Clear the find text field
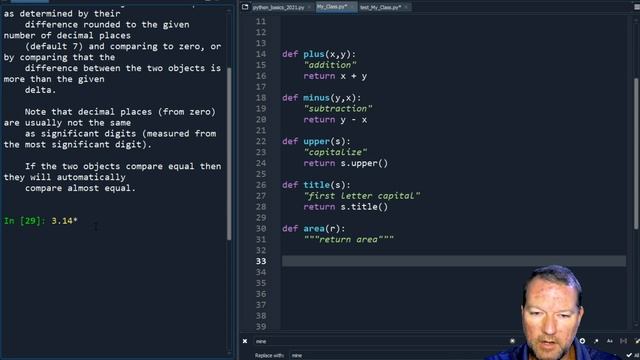The image size is (640, 360). tap(513, 341)
